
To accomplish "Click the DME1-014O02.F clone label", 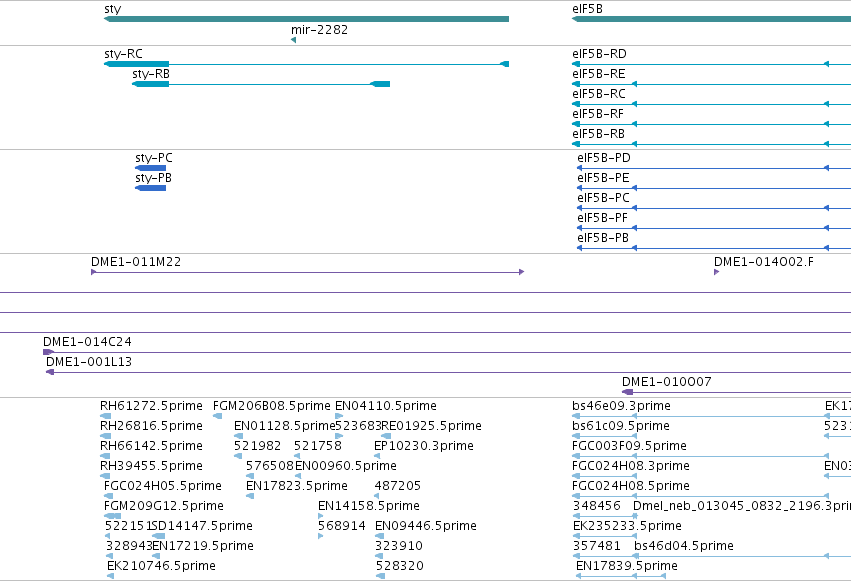I will point(764,262).
